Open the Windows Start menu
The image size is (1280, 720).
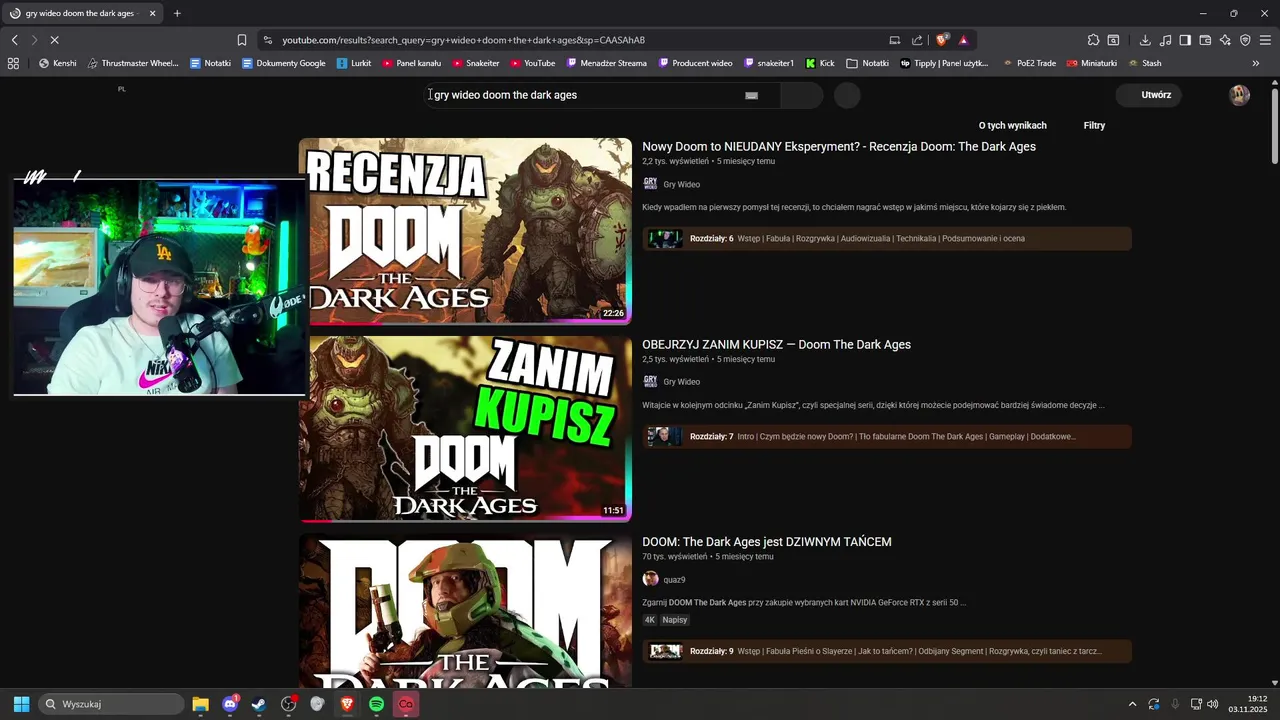pos(21,704)
